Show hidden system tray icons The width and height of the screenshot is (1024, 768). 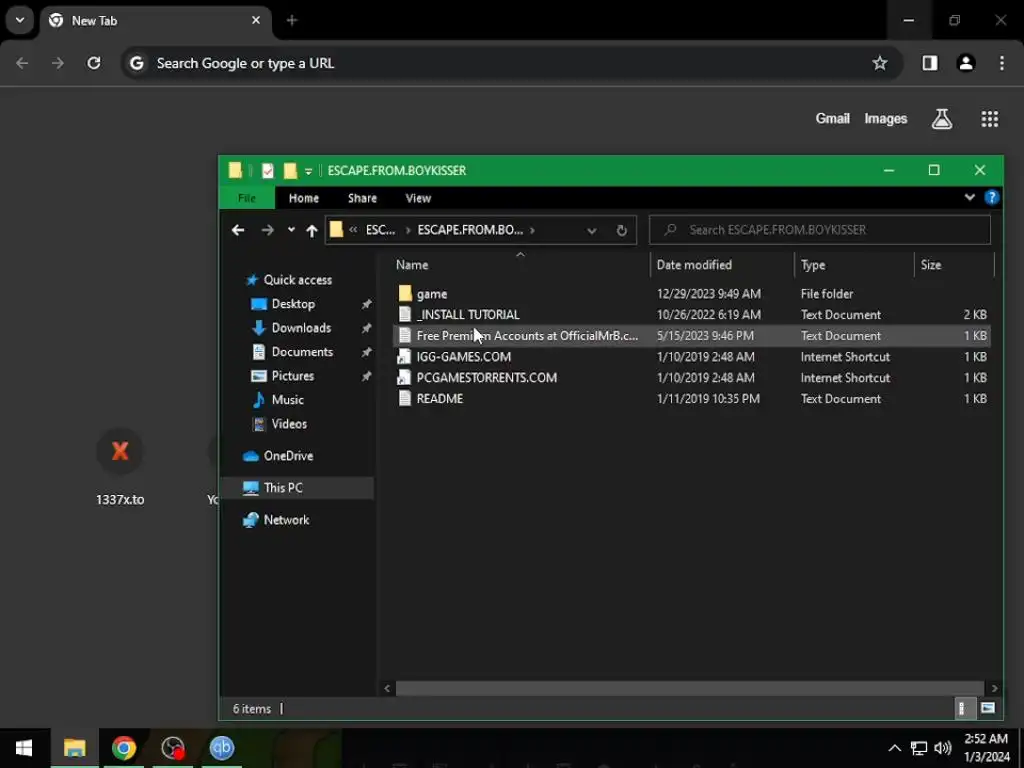pyautogui.click(x=895, y=748)
